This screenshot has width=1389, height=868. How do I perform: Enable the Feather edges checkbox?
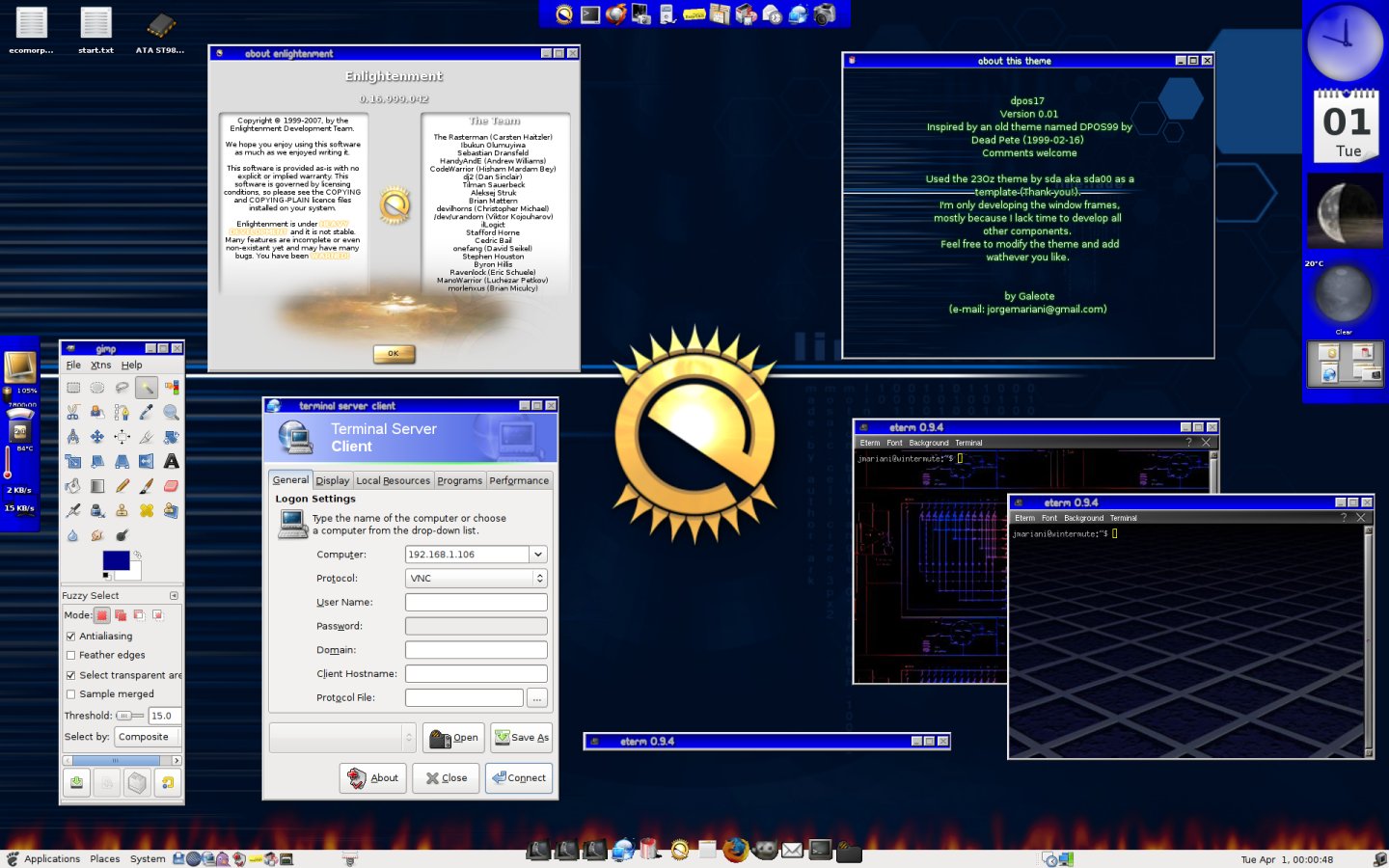coord(70,655)
